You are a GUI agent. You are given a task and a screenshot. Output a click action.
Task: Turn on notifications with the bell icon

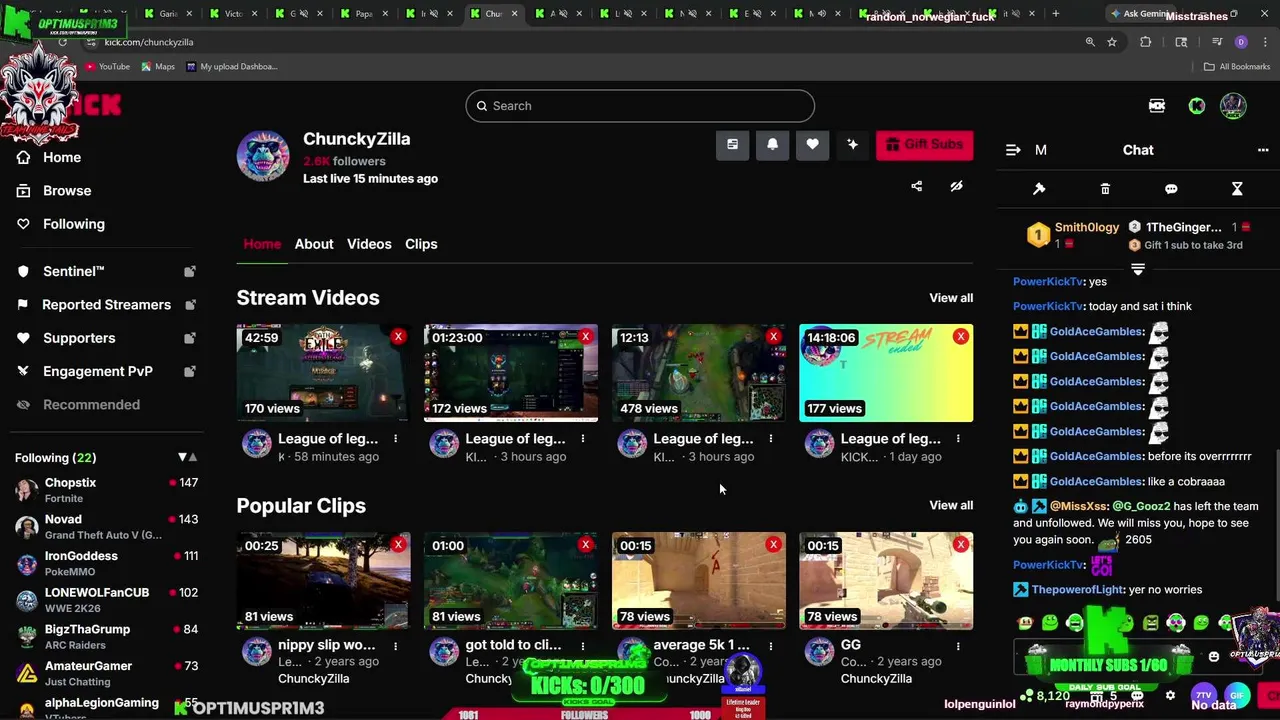click(x=772, y=145)
